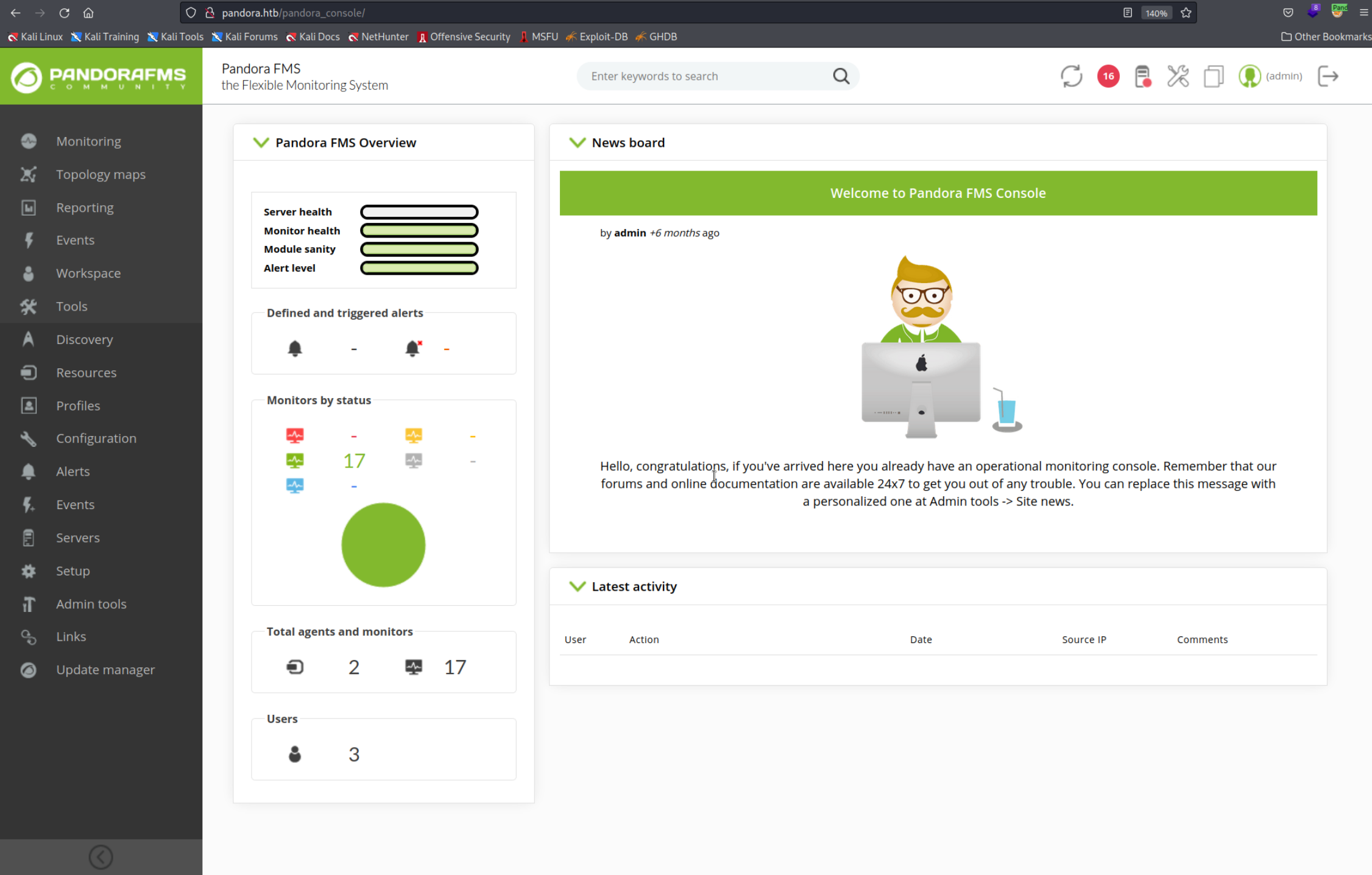Click the Workspace sidebar icon
Viewport: 1372px width, 875px height.
pyautogui.click(x=29, y=273)
